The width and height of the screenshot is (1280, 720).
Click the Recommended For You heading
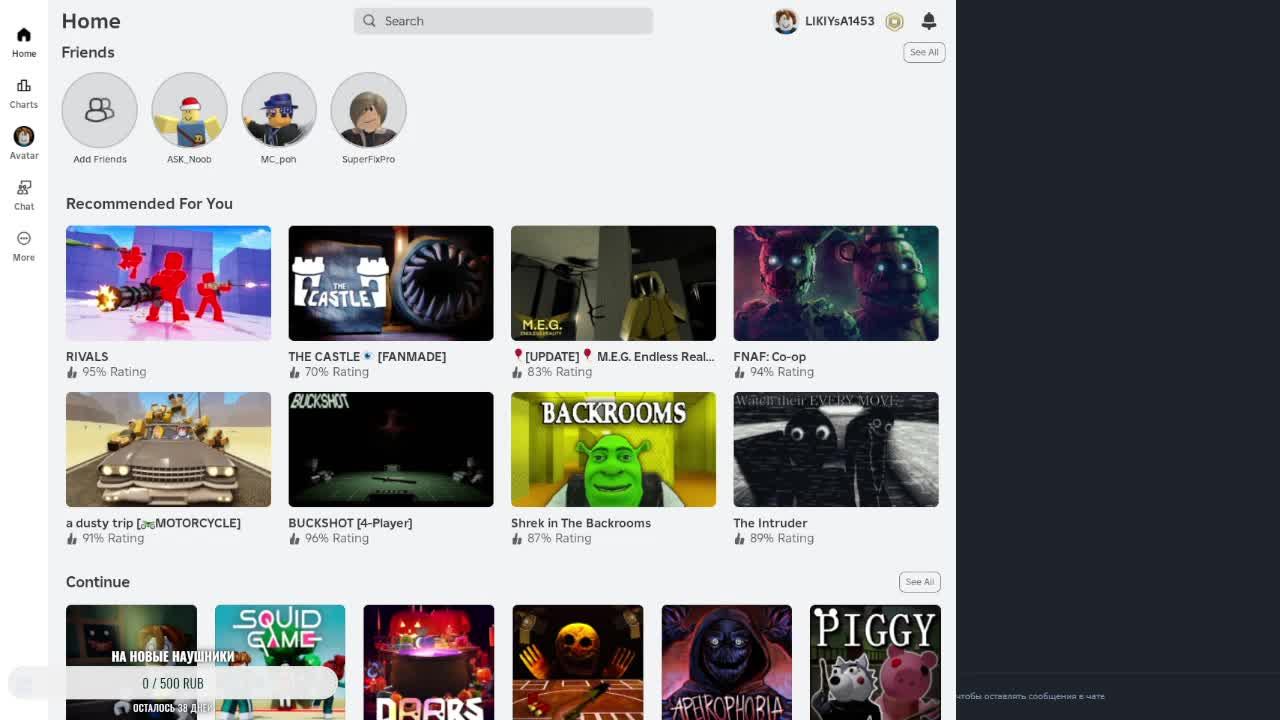[149, 204]
